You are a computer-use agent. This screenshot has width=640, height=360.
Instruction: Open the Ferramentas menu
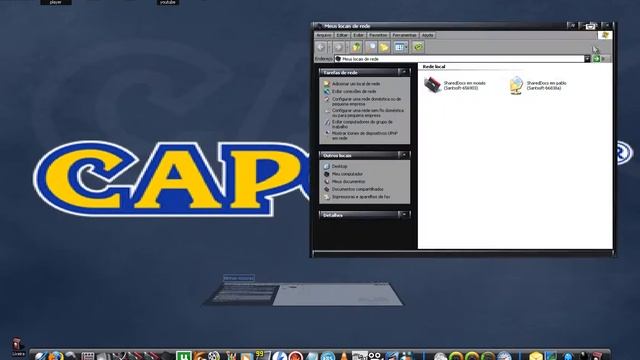pyautogui.click(x=404, y=36)
